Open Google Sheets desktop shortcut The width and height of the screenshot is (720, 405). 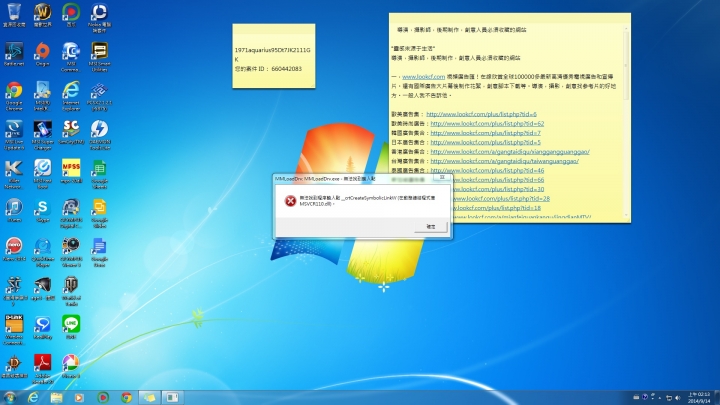point(99,174)
